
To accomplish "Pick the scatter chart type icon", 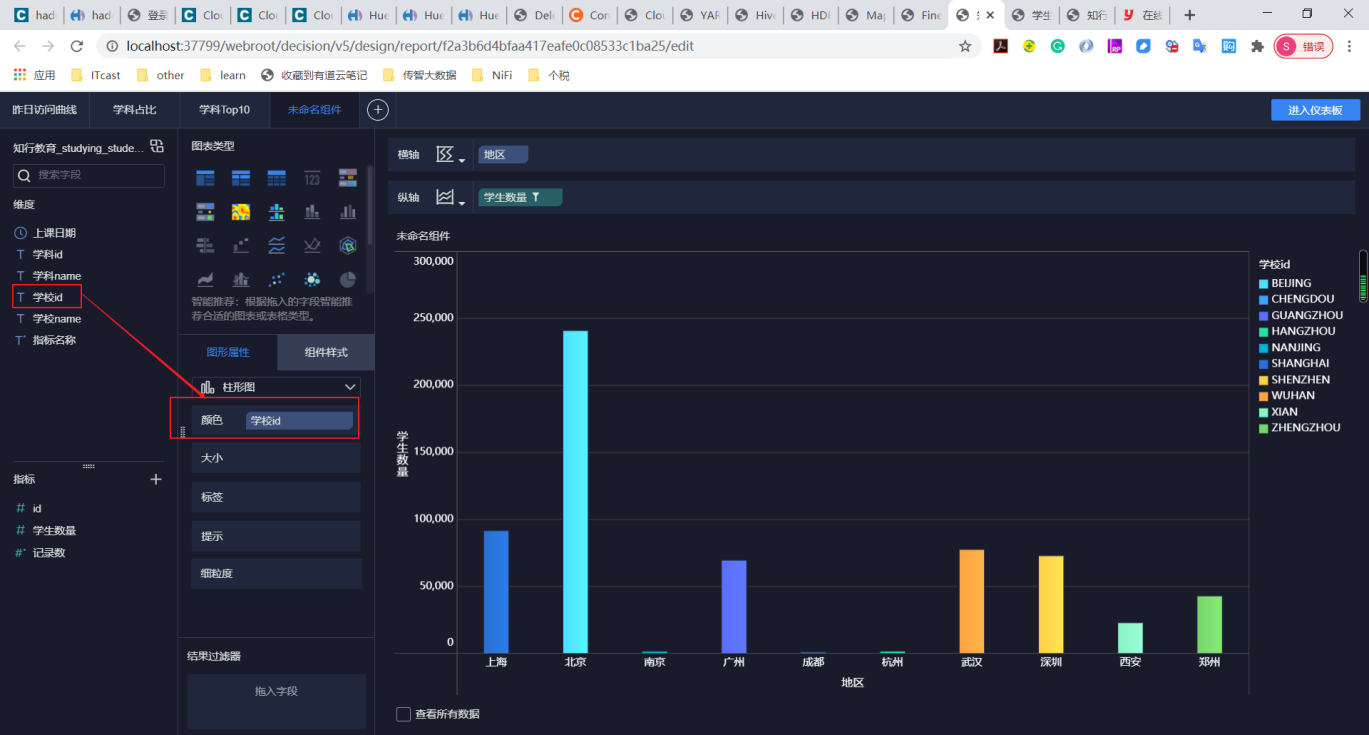I will pyautogui.click(x=277, y=279).
